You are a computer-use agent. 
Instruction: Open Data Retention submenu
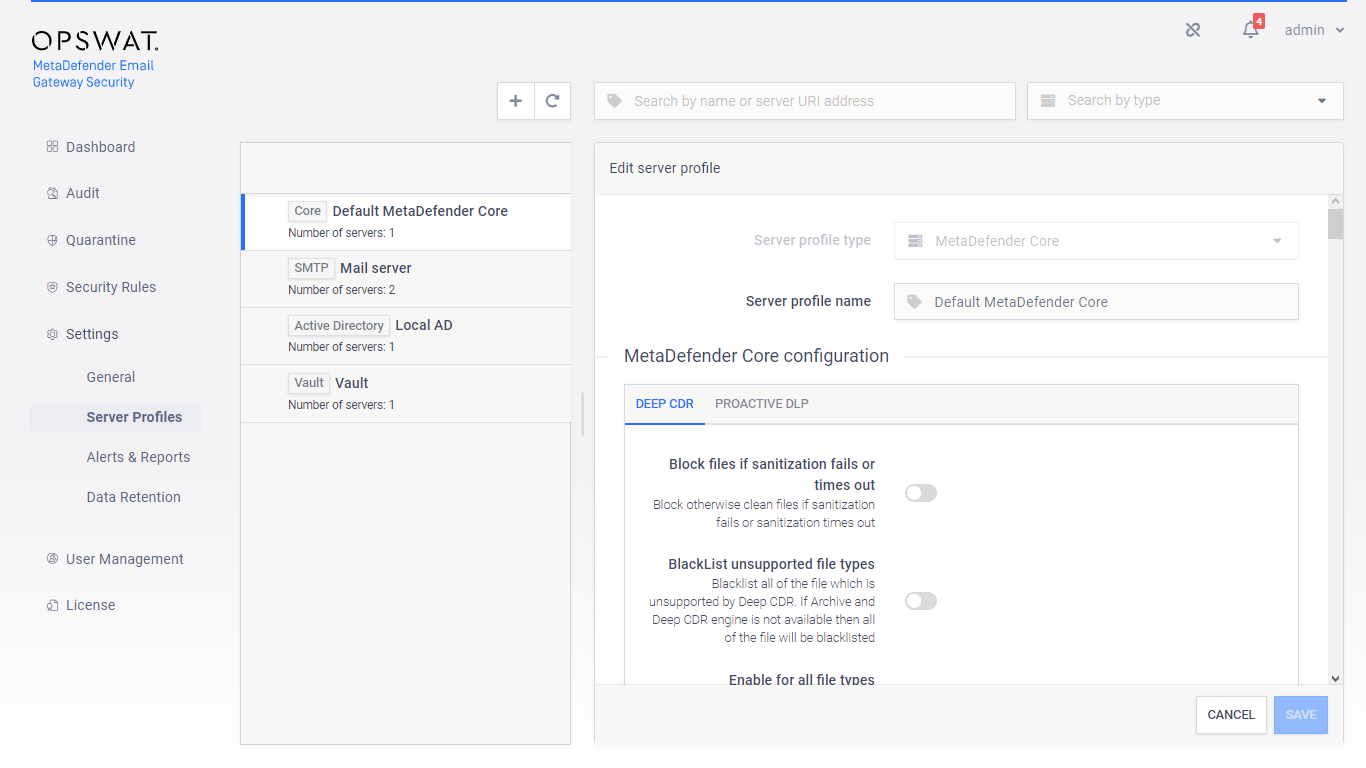[134, 497]
